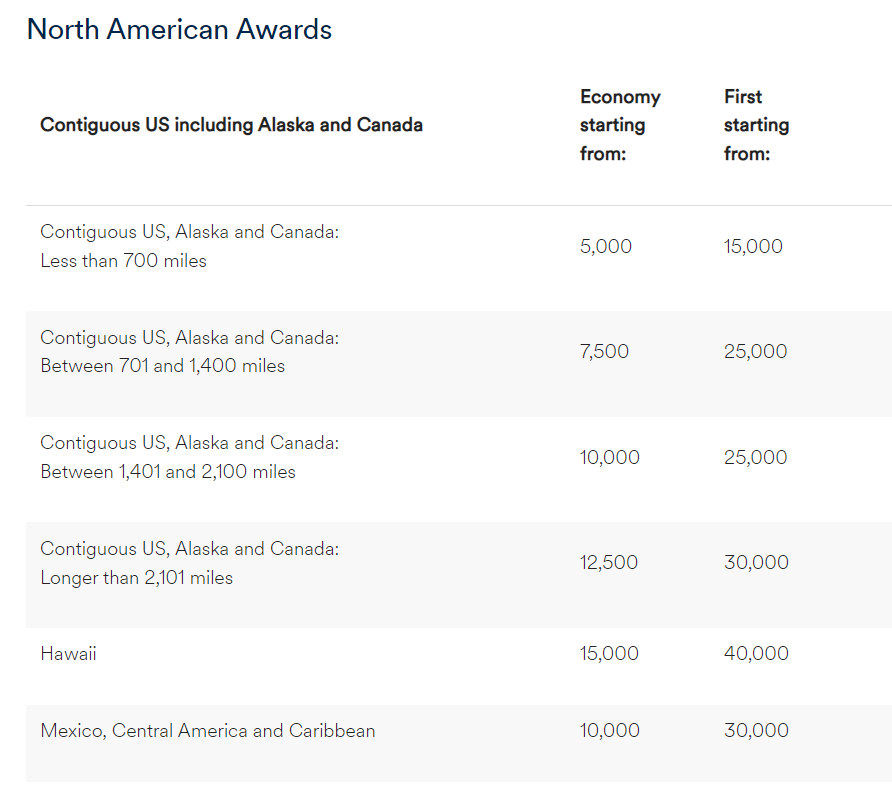Click the Mexico, Central America and Caribbean label
The image size is (892, 796).
point(208,731)
